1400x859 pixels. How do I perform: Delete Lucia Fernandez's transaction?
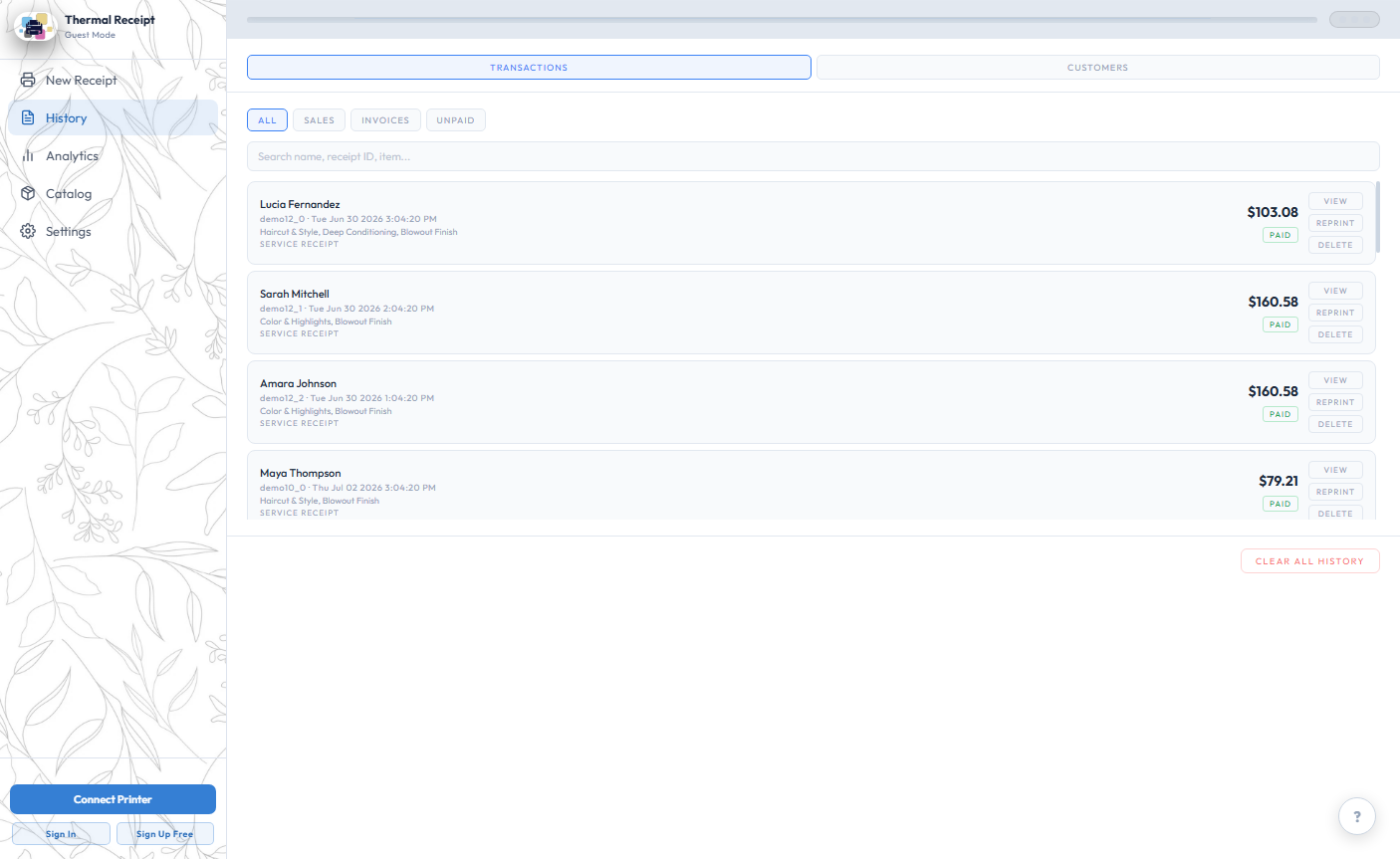1335,245
